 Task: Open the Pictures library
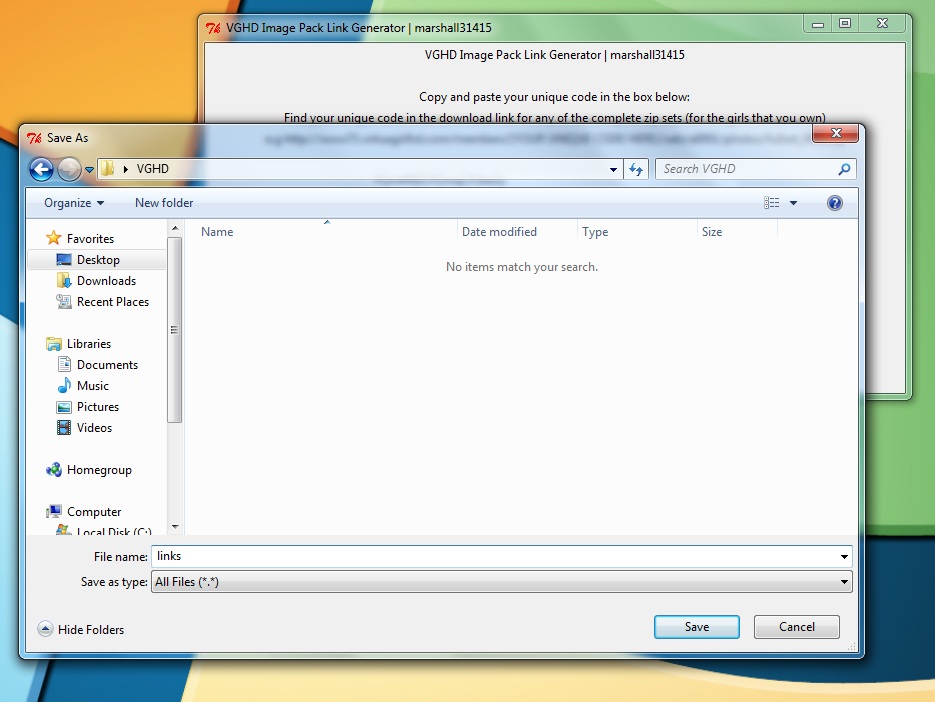98,407
